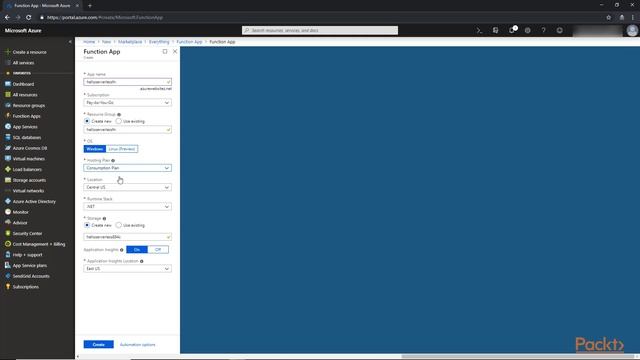Open Advisor in sidebar
The image size is (640, 360).
coord(16,223)
